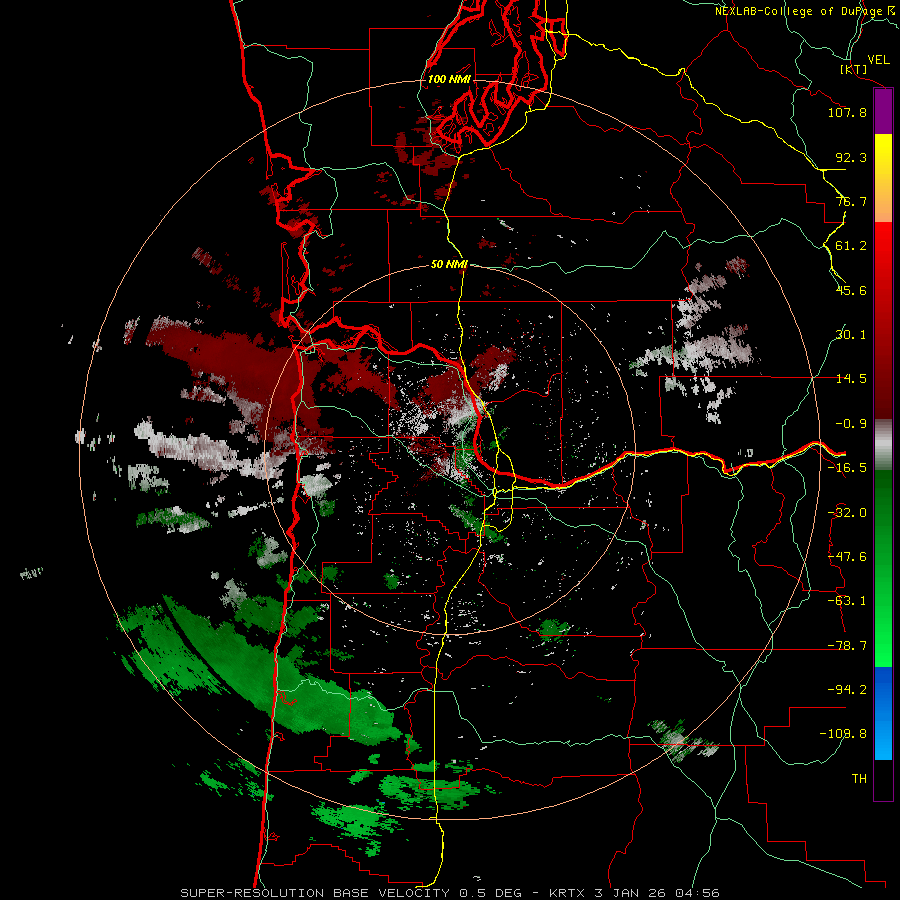
Task: Pick the yellow-orange segment of the color bar
Action: coord(883,178)
